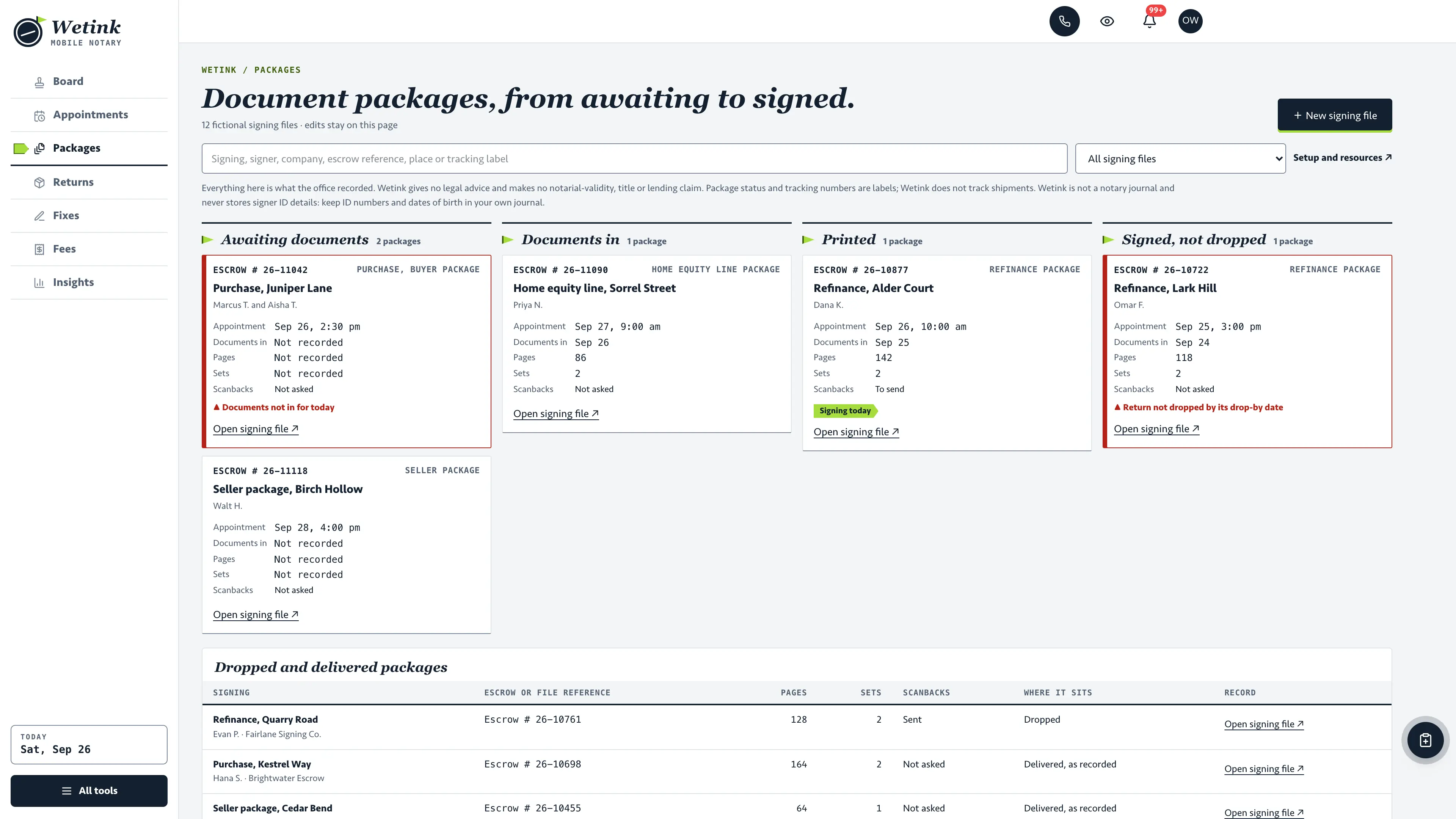Click the Fixes pen icon
Image resolution: width=1456 pixels, height=819 pixels.
point(39,216)
